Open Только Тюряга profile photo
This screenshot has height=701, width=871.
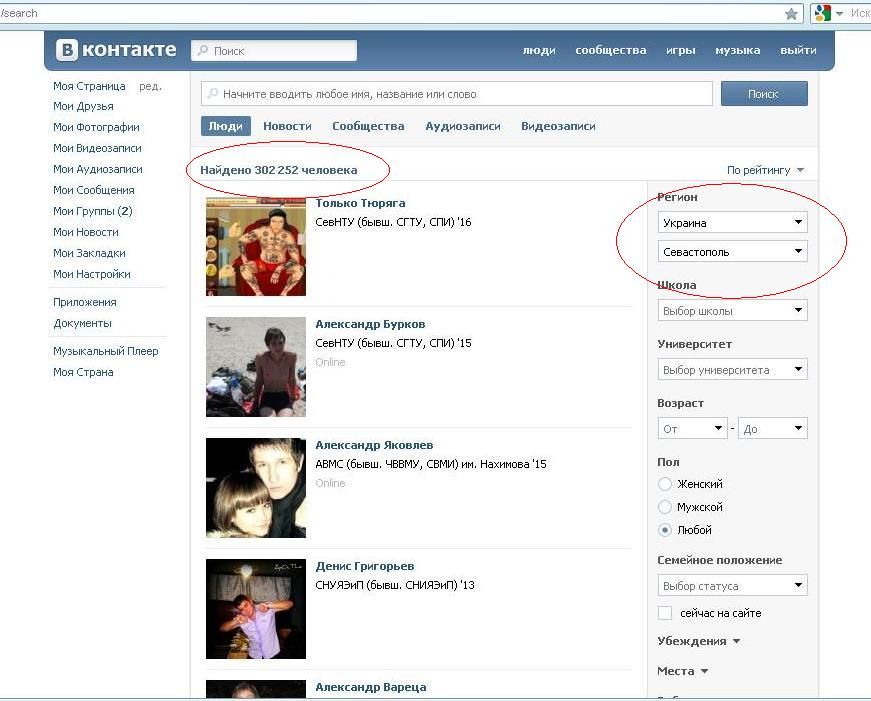[256, 246]
